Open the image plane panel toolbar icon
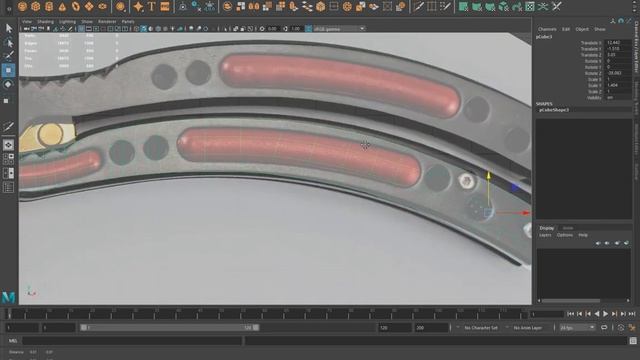Viewport: 640px width, 360px height. click(56, 29)
